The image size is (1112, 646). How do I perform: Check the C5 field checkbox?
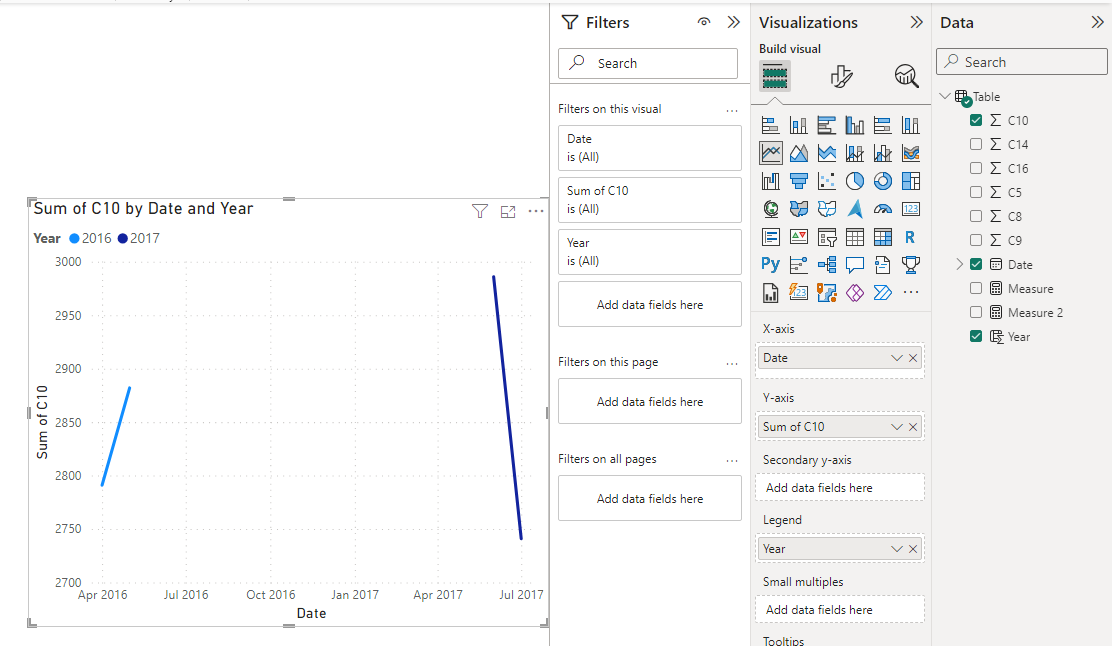[x=976, y=192]
